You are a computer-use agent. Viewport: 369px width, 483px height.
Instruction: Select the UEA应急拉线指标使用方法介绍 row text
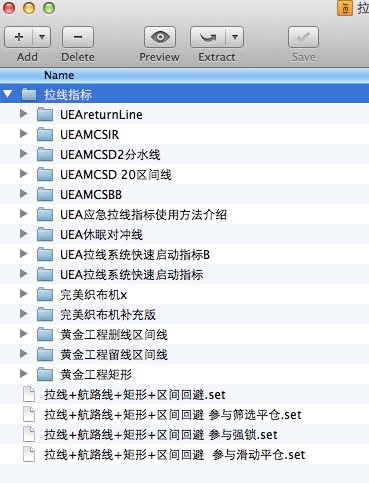point(143,215)
